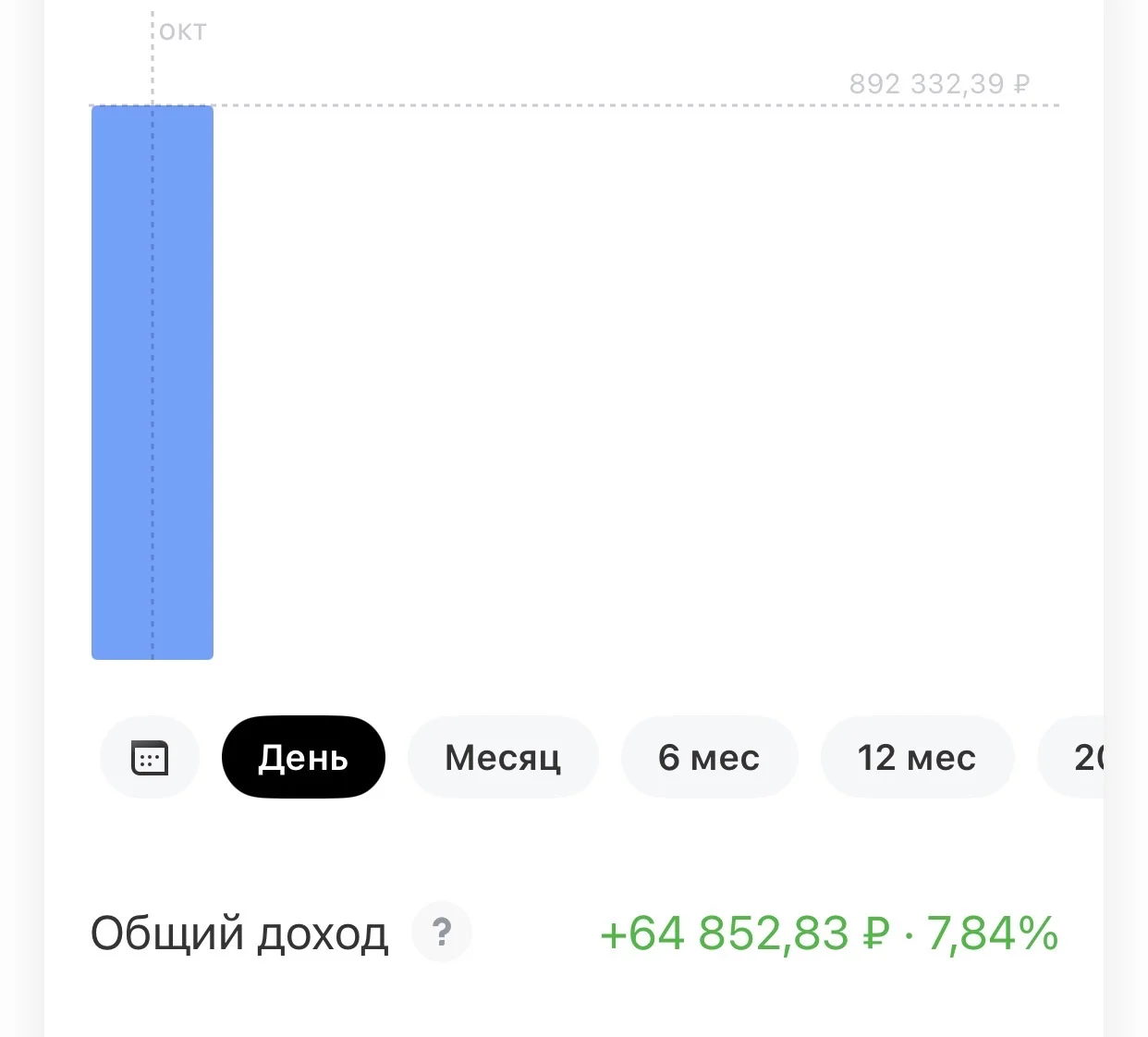Image resolution: width=1148 pixels, height=1037 pixels.
Task: Click the vertical dashed marker on the bar
Action: click(153, 383)
